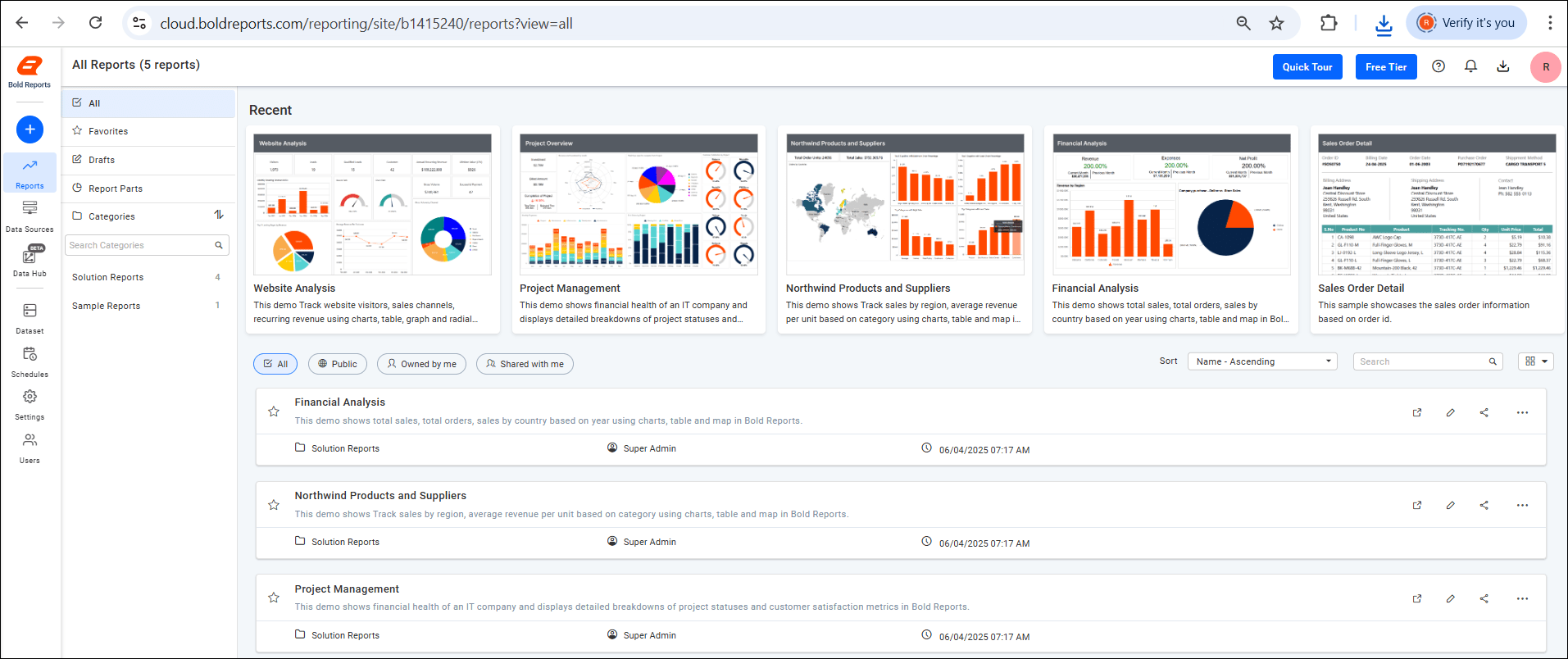Open the Project Overview recent thumbnail
The width and height of the screenshot is (1568, 659).
[639, 204]
